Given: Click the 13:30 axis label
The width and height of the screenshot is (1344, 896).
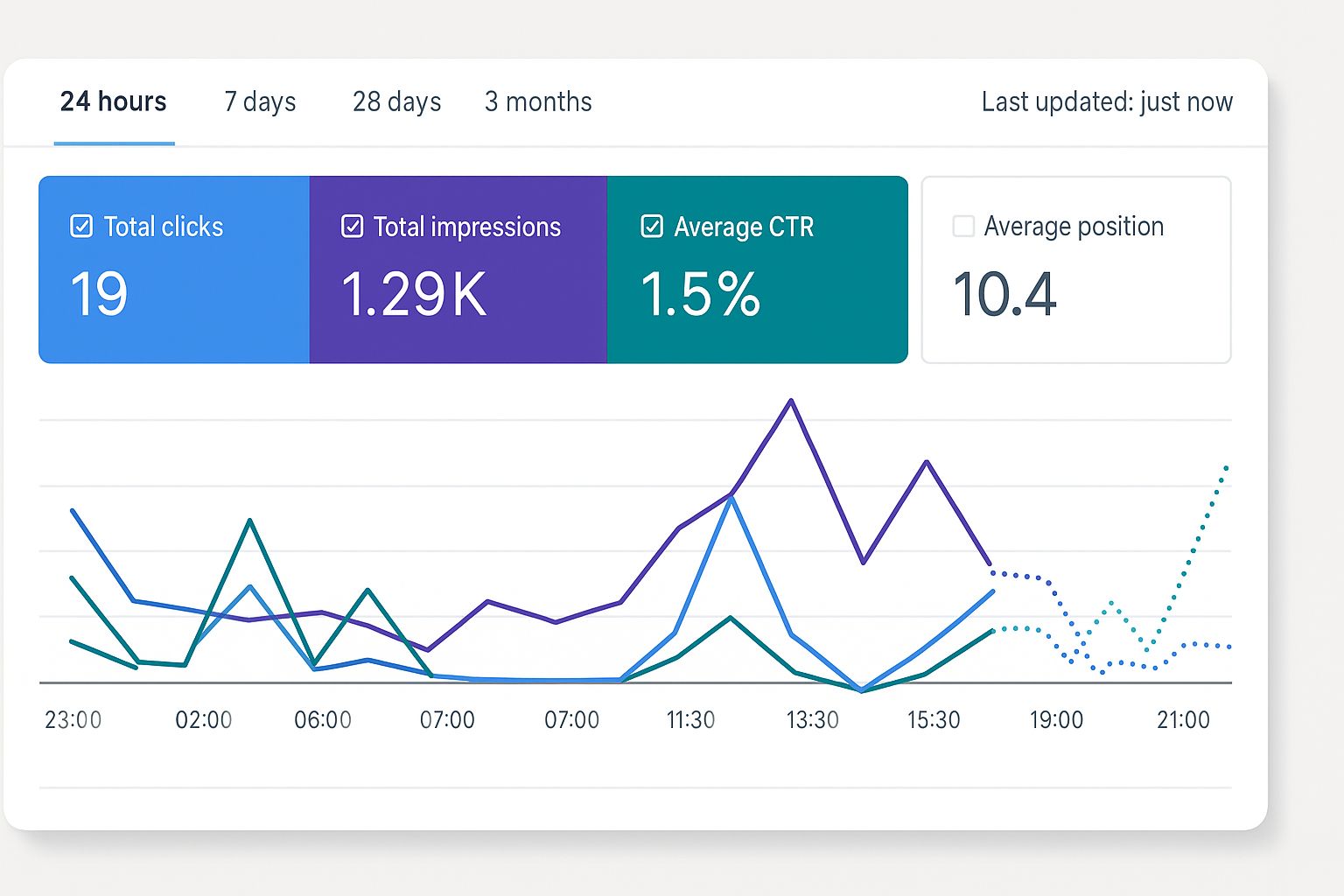Looking at the screenshot, I should tap(812, 719).
